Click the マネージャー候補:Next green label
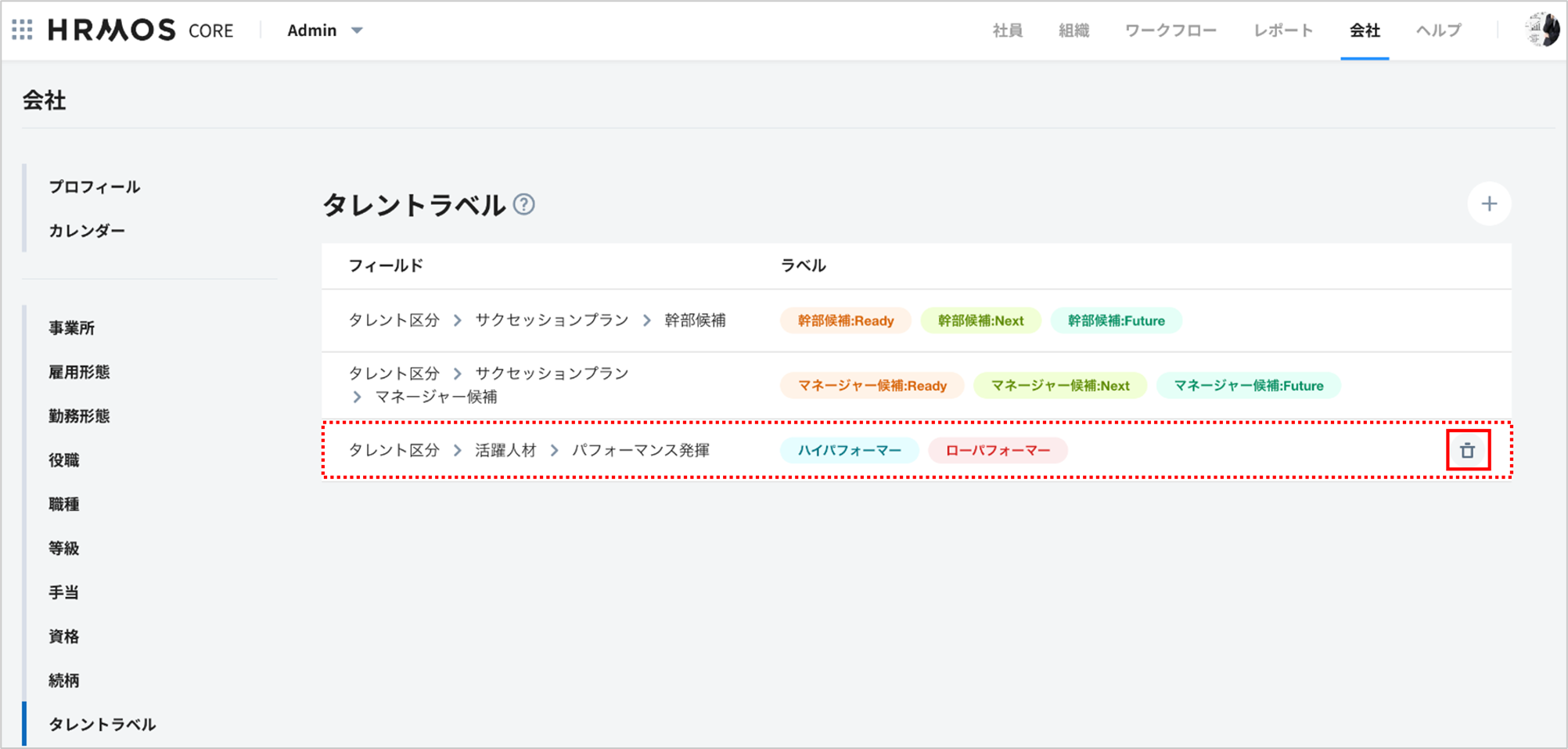Image resolution: width=1568 pixels, height=749 pixels. pos(1059,386)
